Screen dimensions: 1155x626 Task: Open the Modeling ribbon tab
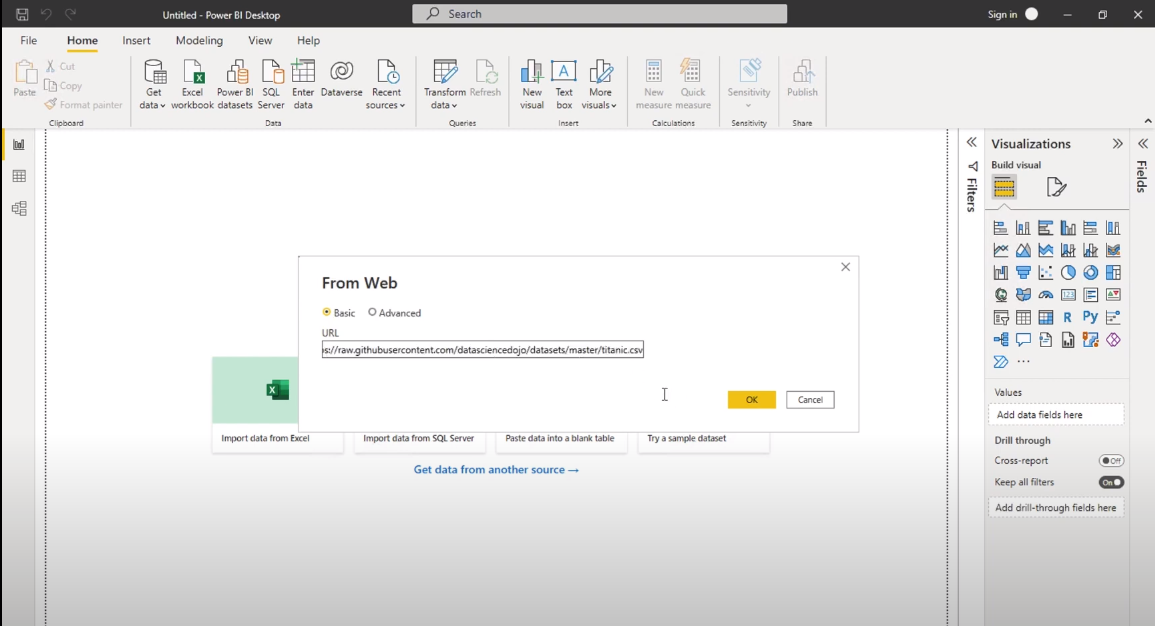point(199,41)
